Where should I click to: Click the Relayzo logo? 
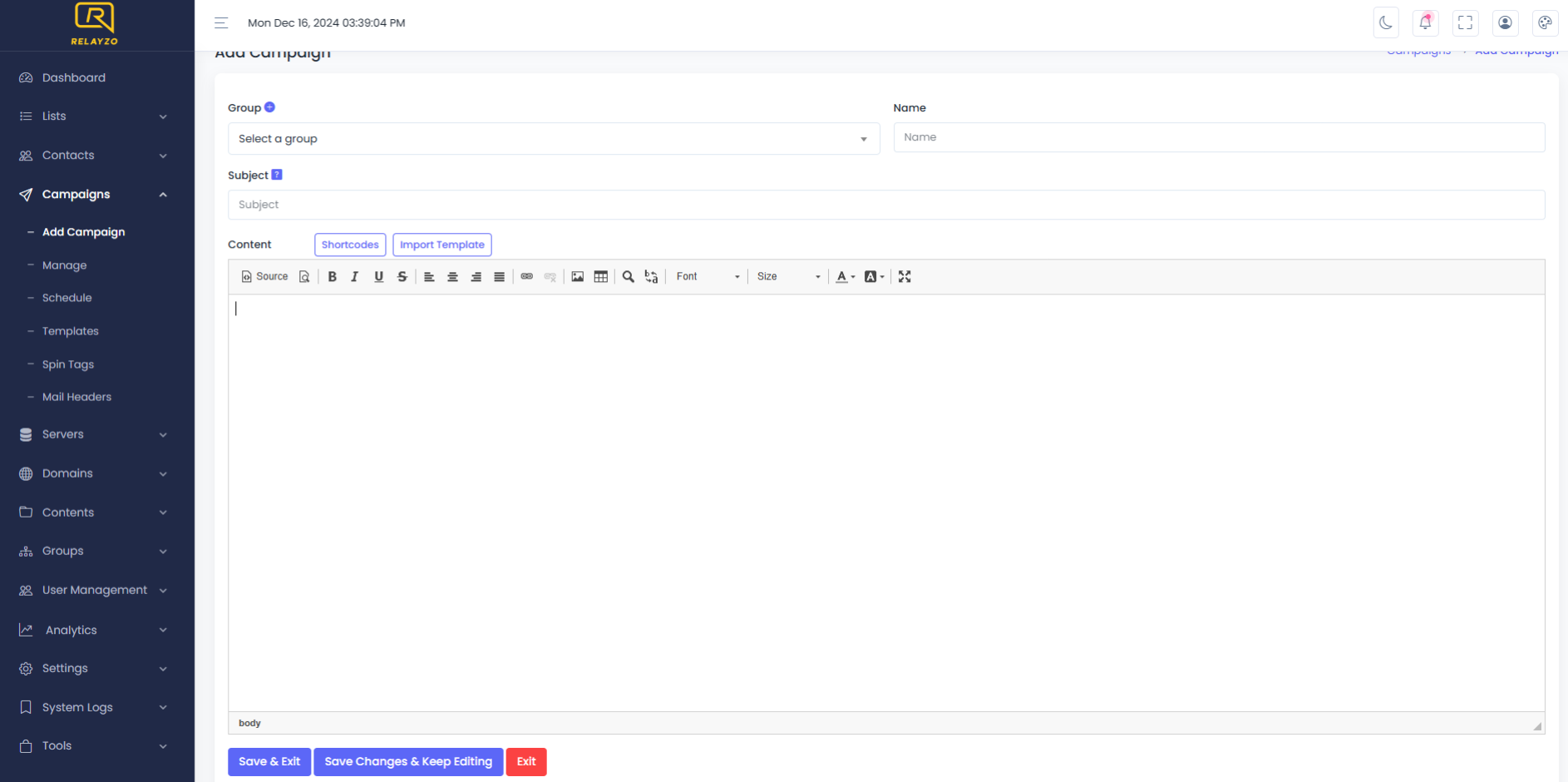pos(94,24)
